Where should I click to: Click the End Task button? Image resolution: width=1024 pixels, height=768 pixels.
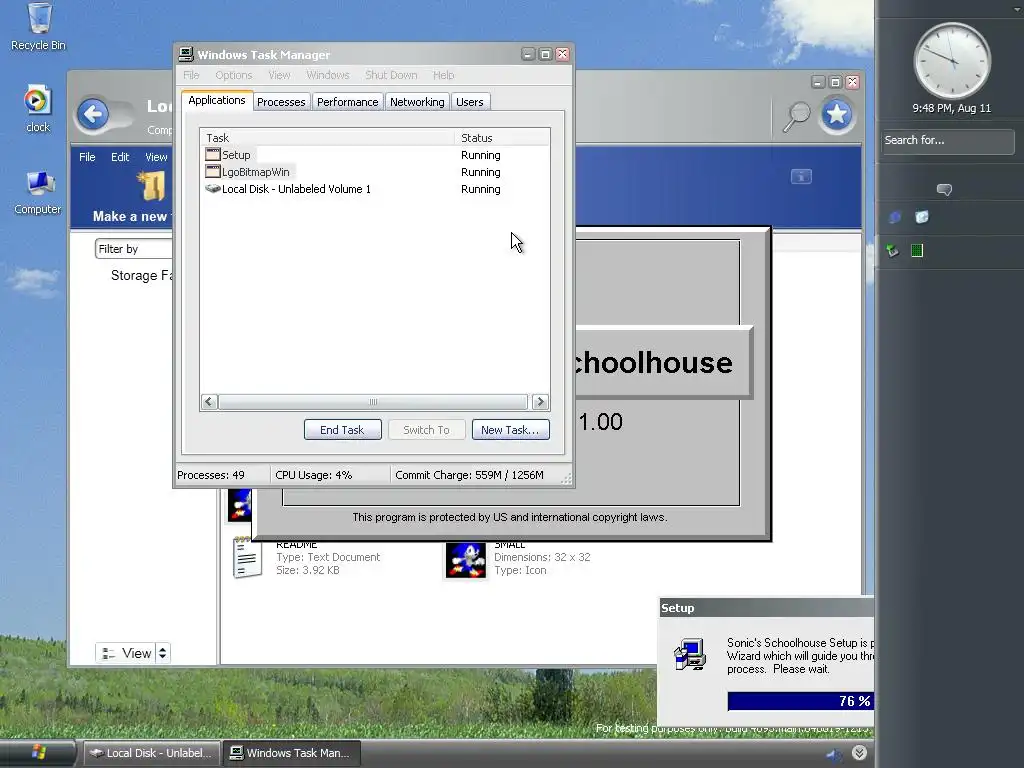[x=343, y=430]
